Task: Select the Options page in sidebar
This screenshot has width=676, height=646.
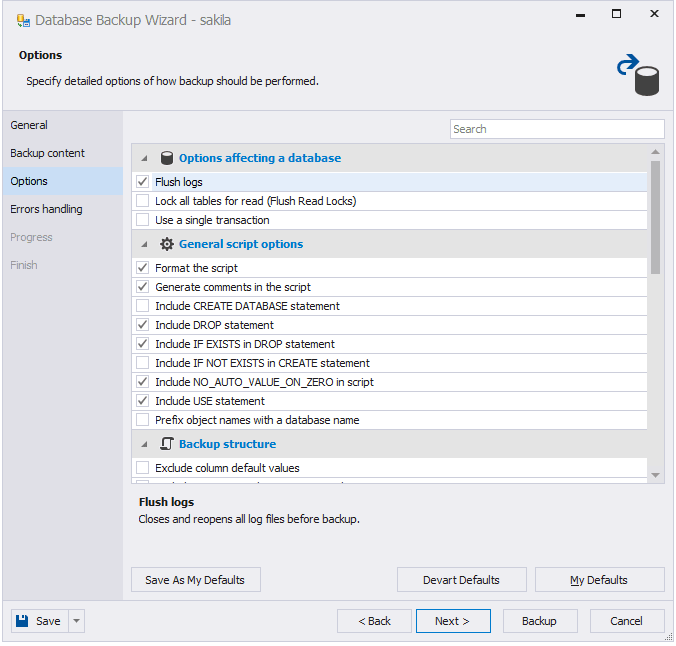Action: pyautogui.click(x=63, y=181)
